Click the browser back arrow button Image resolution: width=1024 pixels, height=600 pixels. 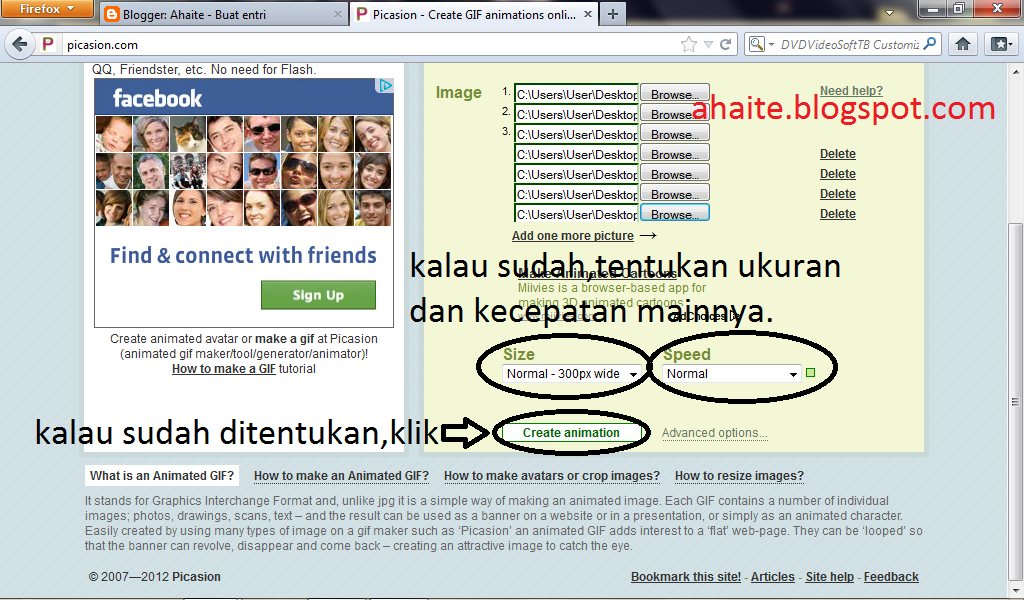pos(20,44)
